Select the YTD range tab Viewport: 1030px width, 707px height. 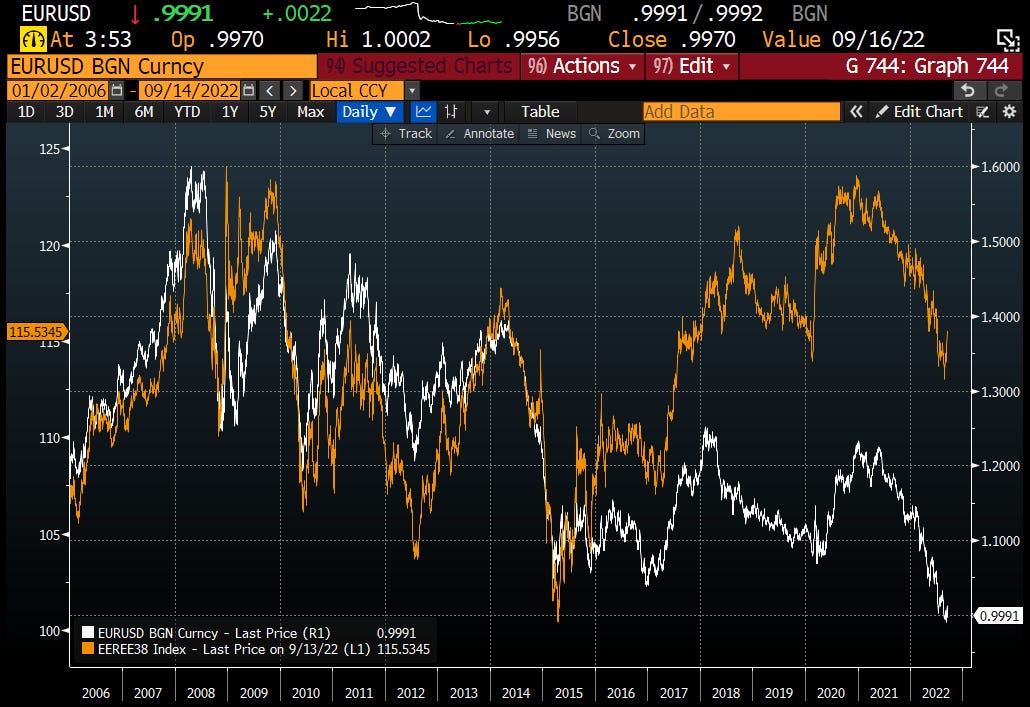(x=187, y=112)
